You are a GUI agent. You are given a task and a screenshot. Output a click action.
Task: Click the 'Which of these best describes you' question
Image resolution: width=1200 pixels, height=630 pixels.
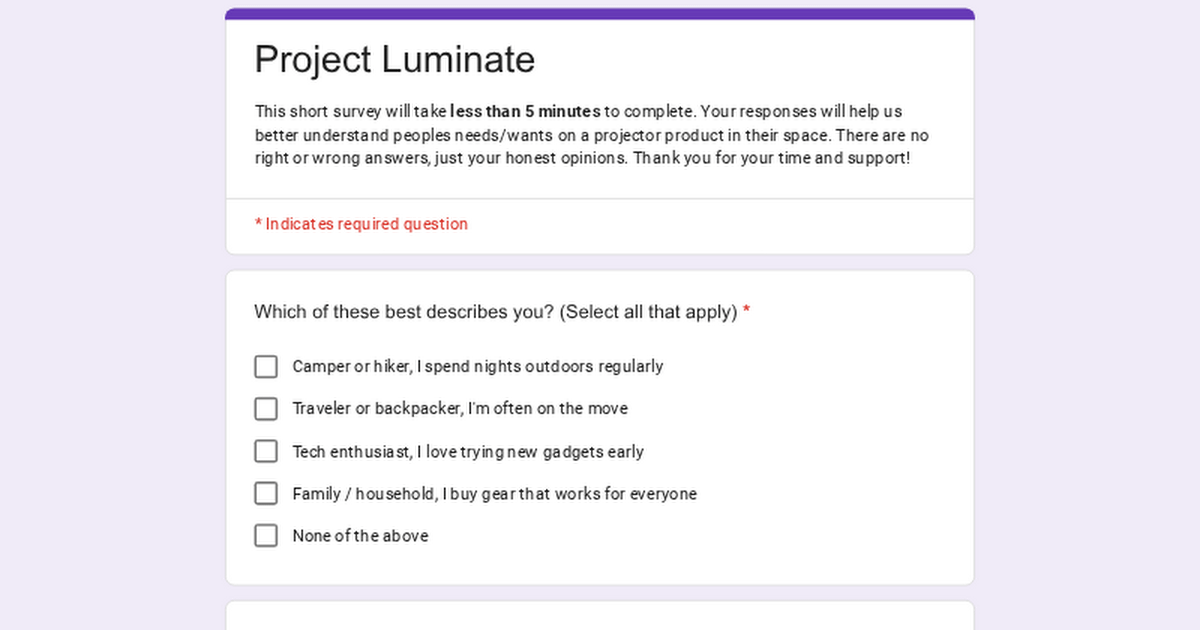pos(495,312)
